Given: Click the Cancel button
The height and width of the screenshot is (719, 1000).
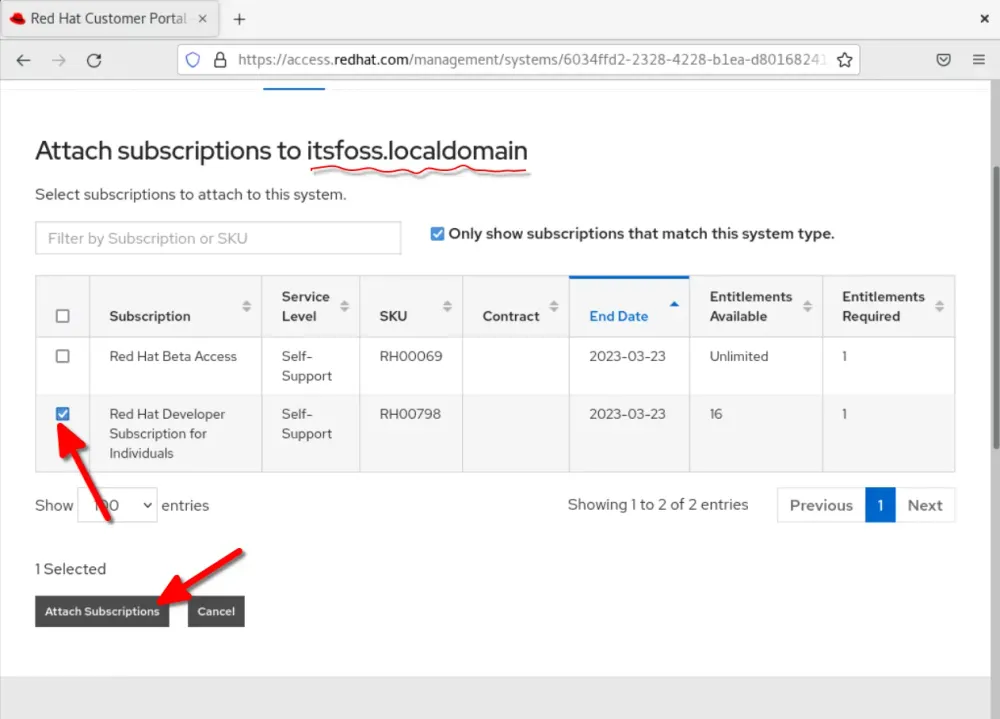Looking at the screenshot, I should tap(216, 611).
